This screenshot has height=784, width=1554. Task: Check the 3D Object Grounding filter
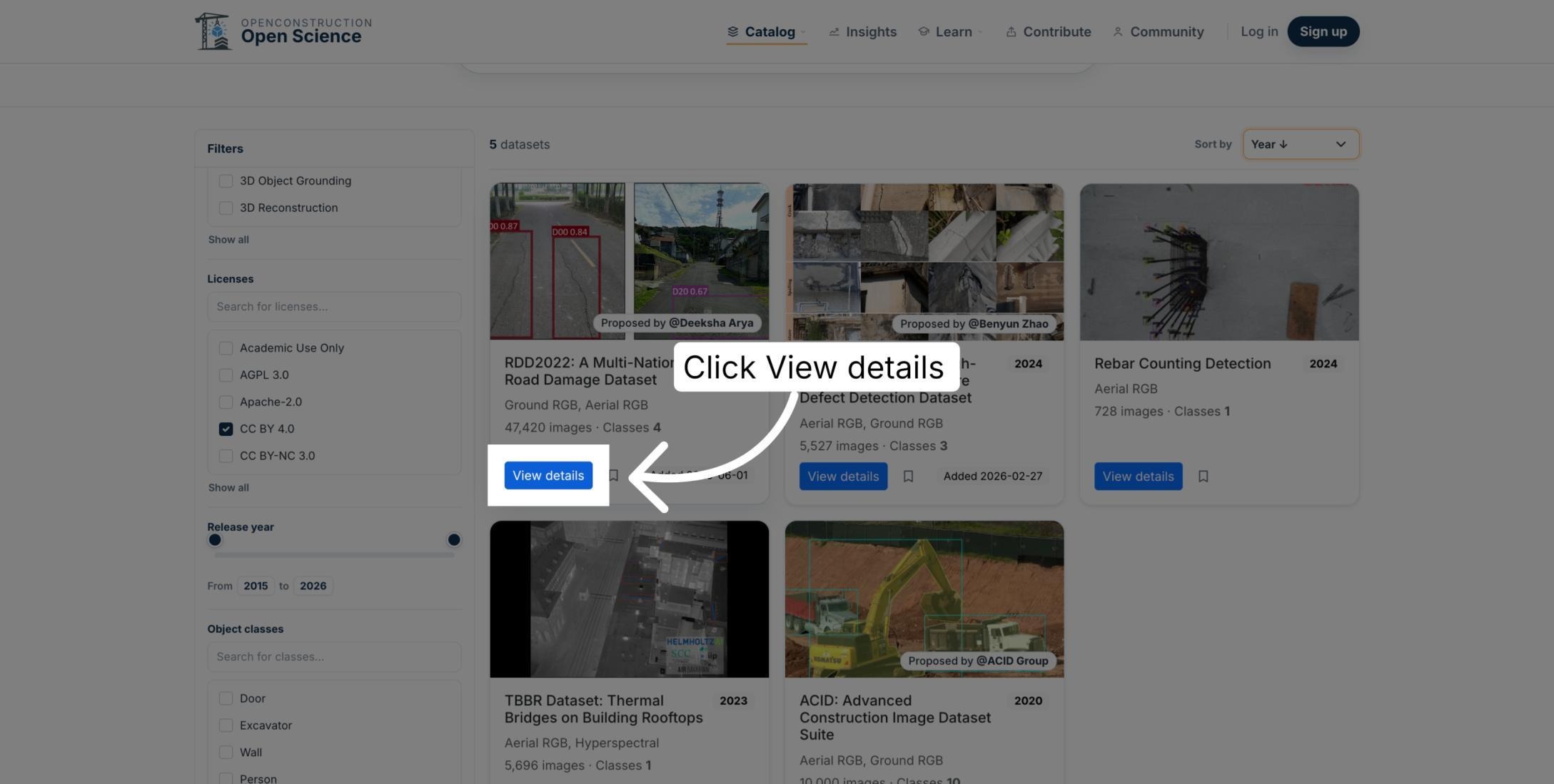click(226, 181)
